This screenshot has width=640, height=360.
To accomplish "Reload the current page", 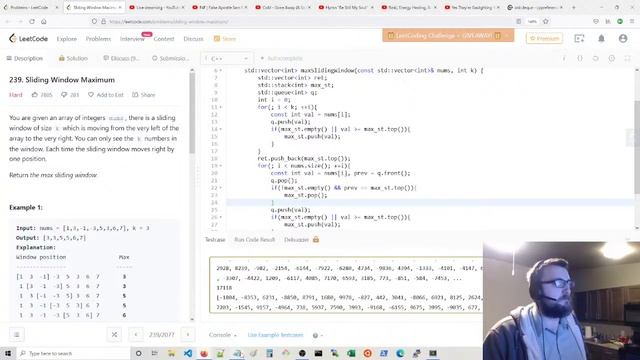I will (x=32, y=21).
